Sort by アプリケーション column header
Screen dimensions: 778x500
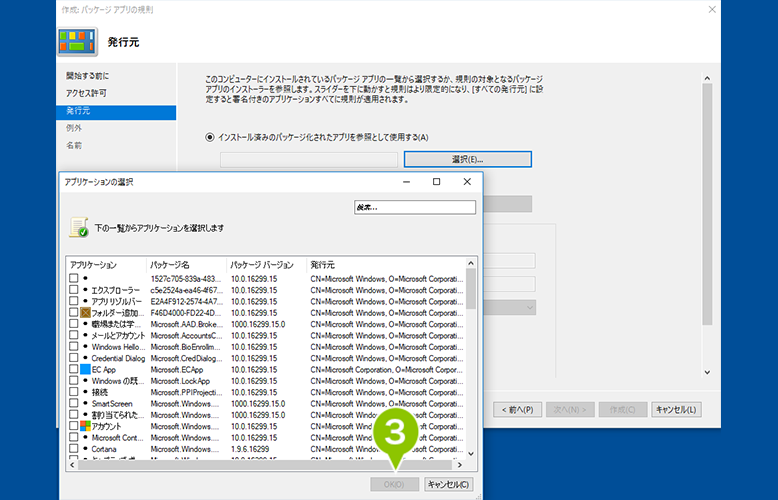click(106, 265)
